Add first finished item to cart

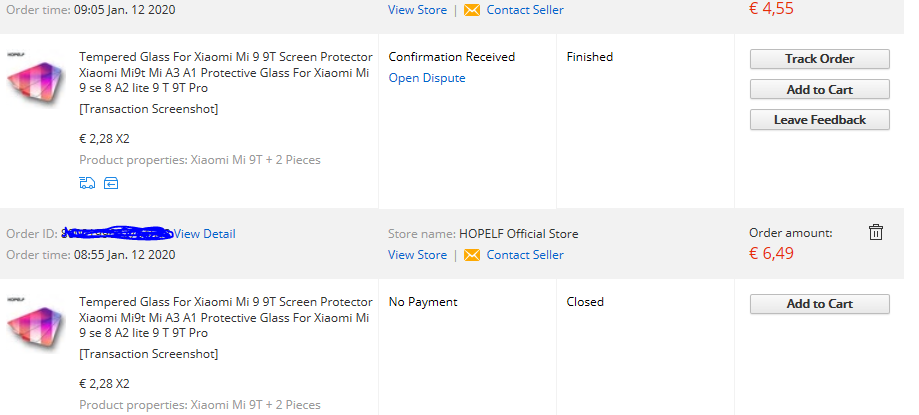[819, 90]
